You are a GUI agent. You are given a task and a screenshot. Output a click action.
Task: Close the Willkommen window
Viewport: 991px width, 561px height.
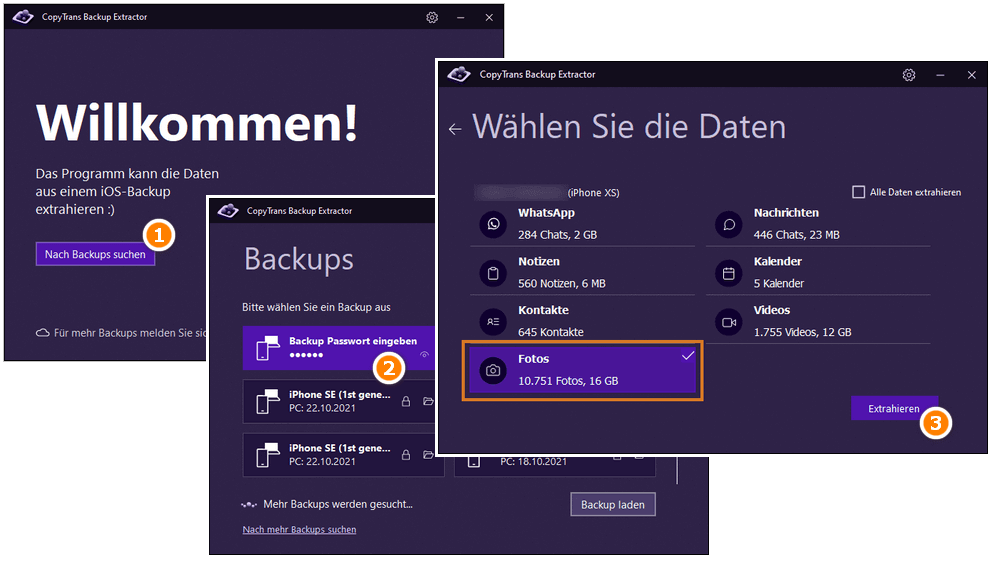pos(489,18)
